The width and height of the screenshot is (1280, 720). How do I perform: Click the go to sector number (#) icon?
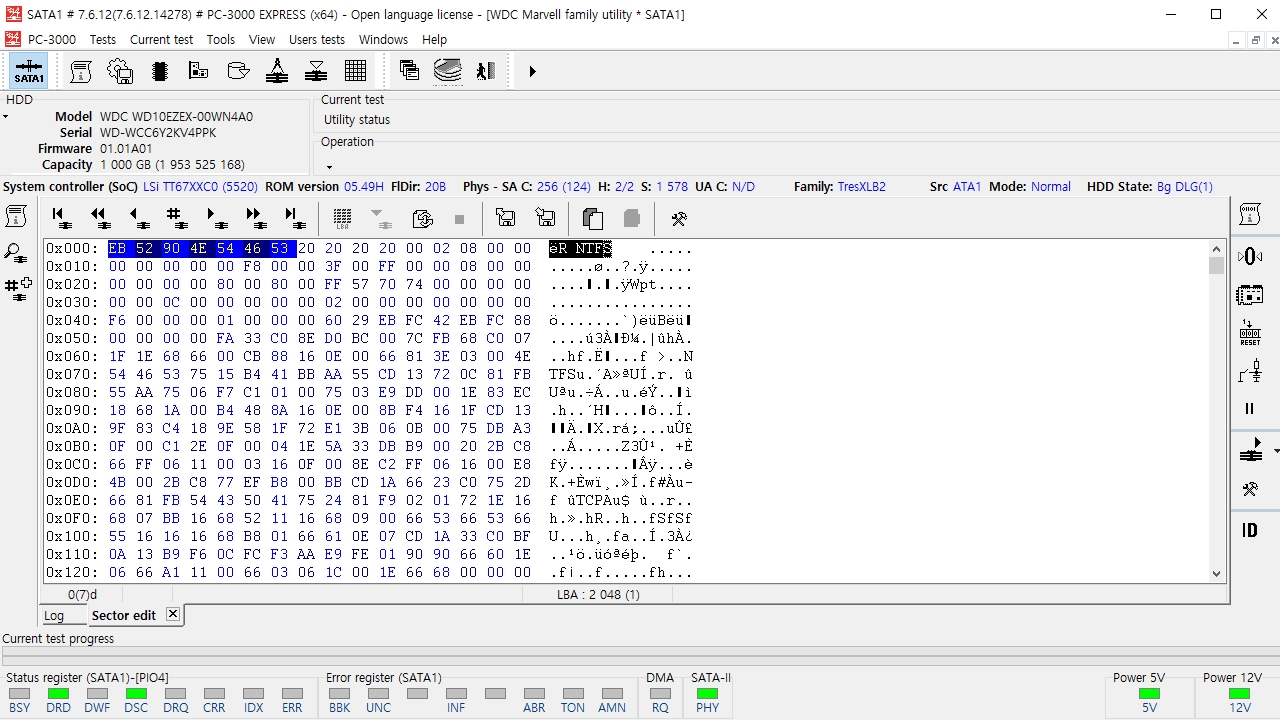tap(177, 218)
